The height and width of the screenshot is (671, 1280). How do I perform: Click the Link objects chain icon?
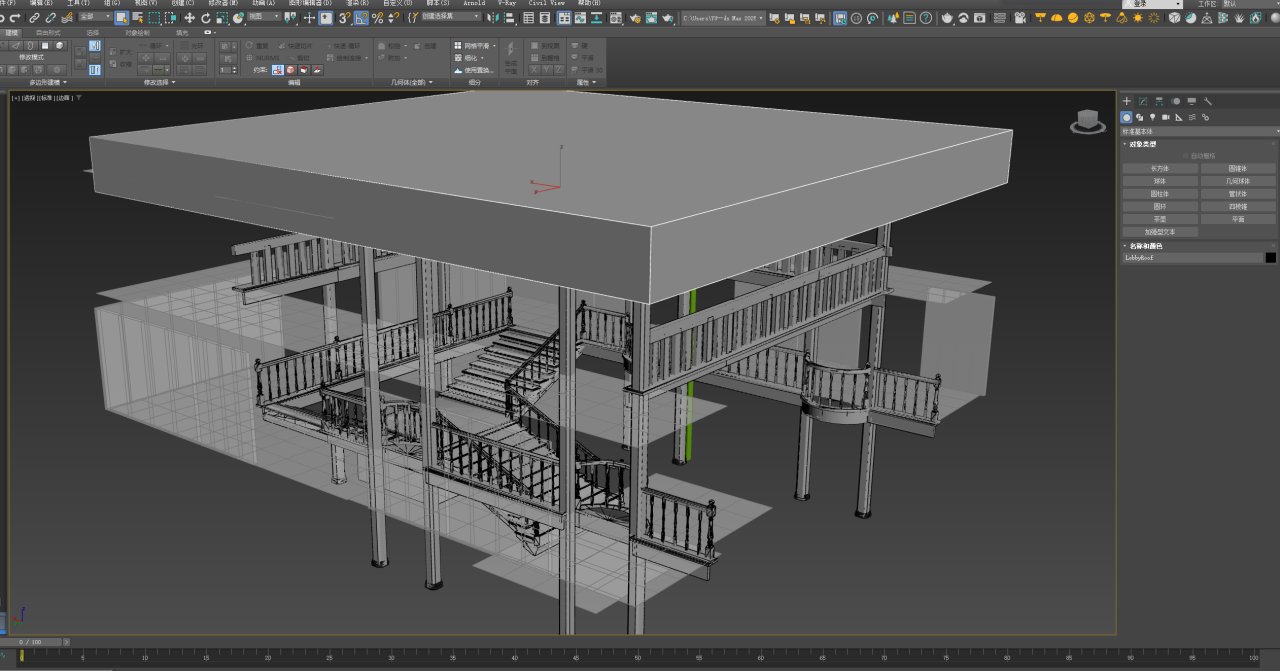[x=35, y=18]
